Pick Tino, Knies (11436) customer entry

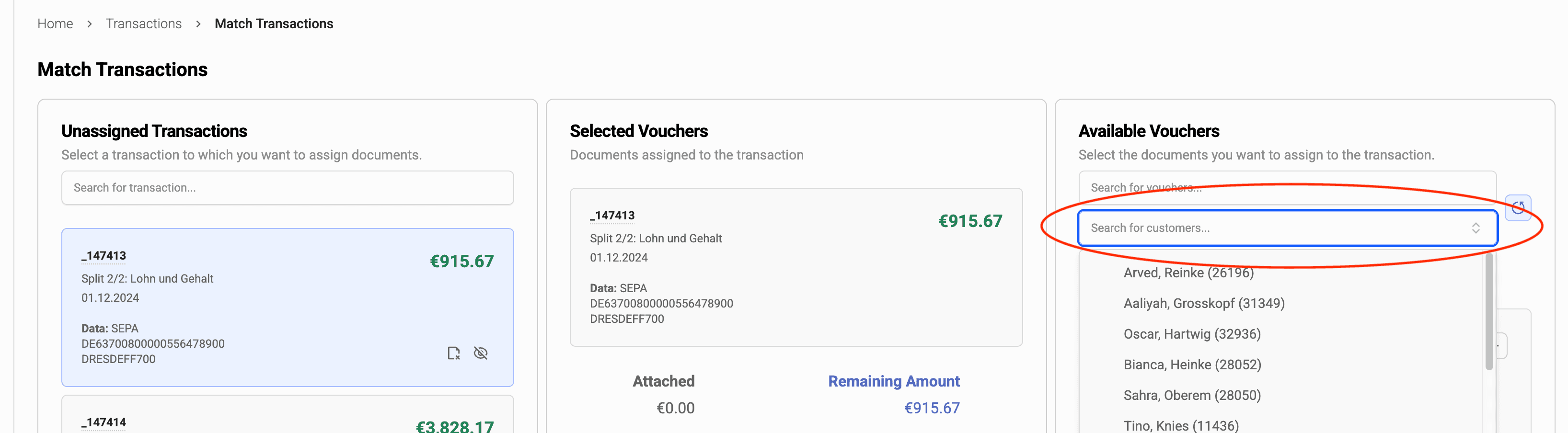(x=1181, y=426)
